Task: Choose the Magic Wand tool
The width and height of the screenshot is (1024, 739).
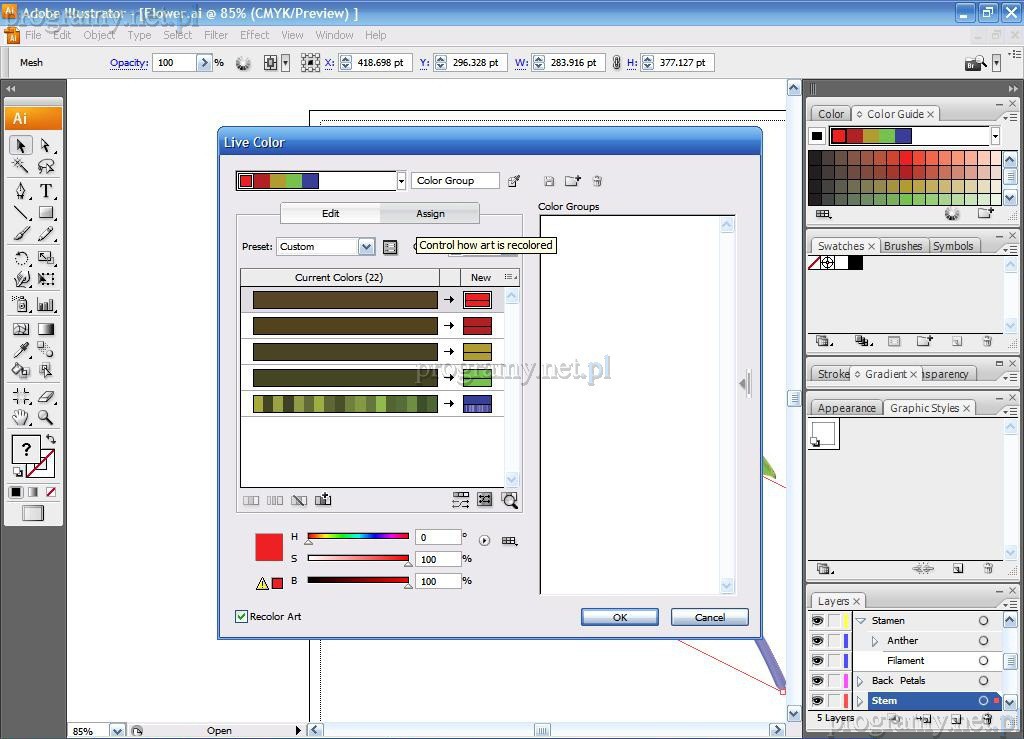Action: tap(21, 166)
